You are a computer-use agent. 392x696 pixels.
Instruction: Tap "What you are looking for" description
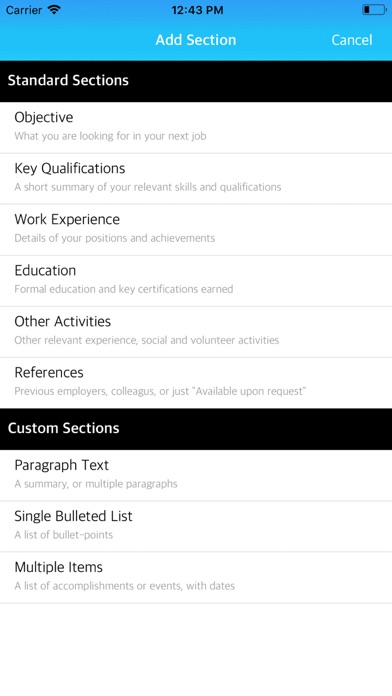tap(110, 136)
